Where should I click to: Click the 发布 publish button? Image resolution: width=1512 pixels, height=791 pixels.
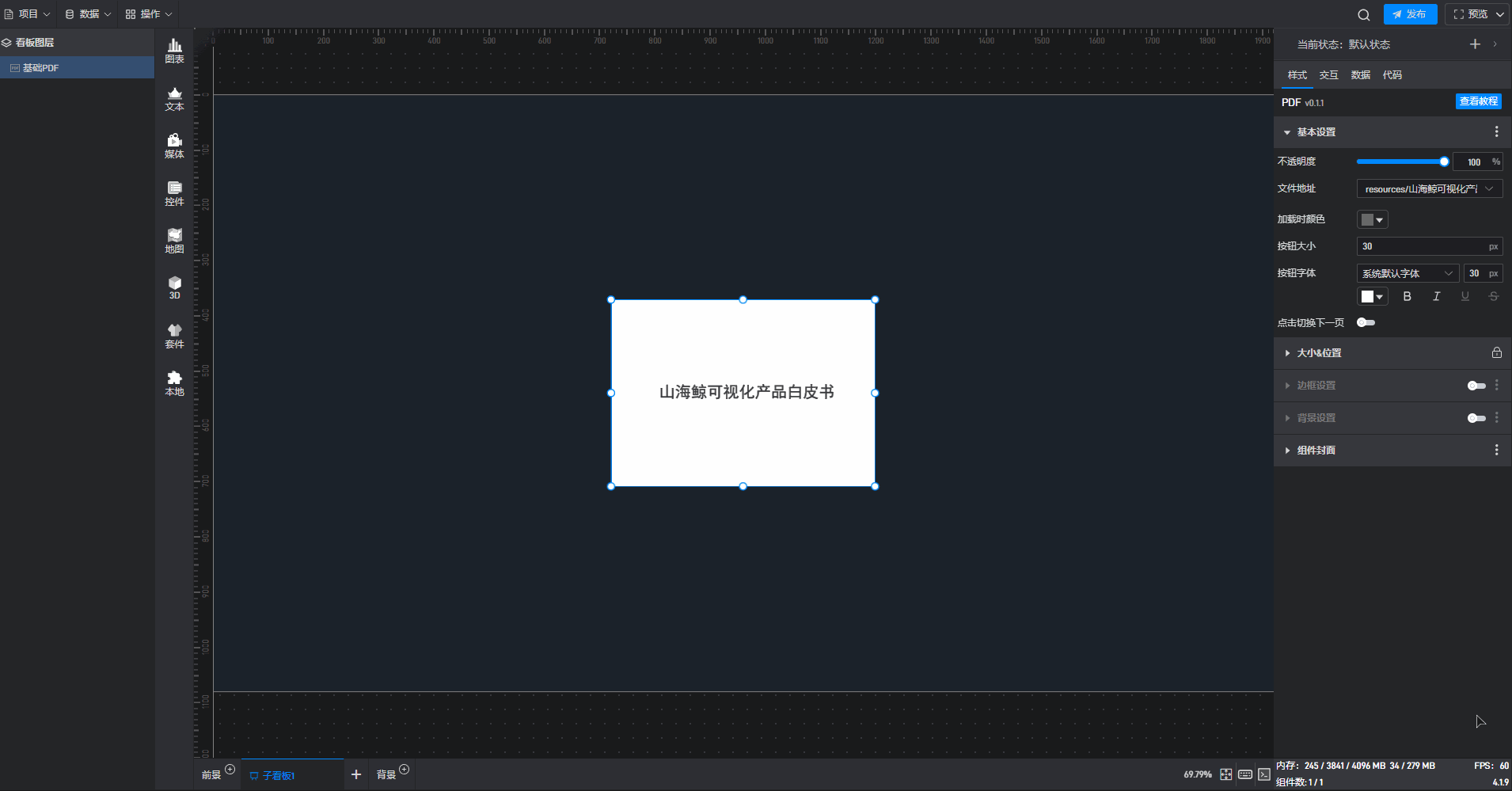click(x=1410, y=14)
